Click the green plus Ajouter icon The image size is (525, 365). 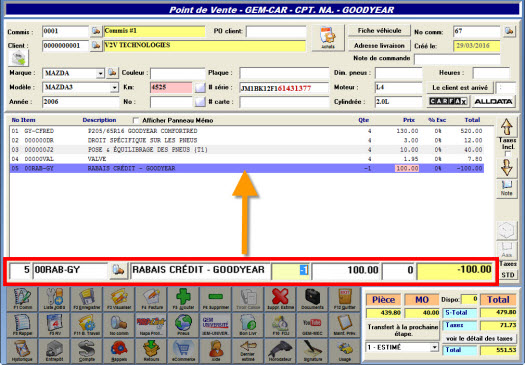(x=183, y=299)
